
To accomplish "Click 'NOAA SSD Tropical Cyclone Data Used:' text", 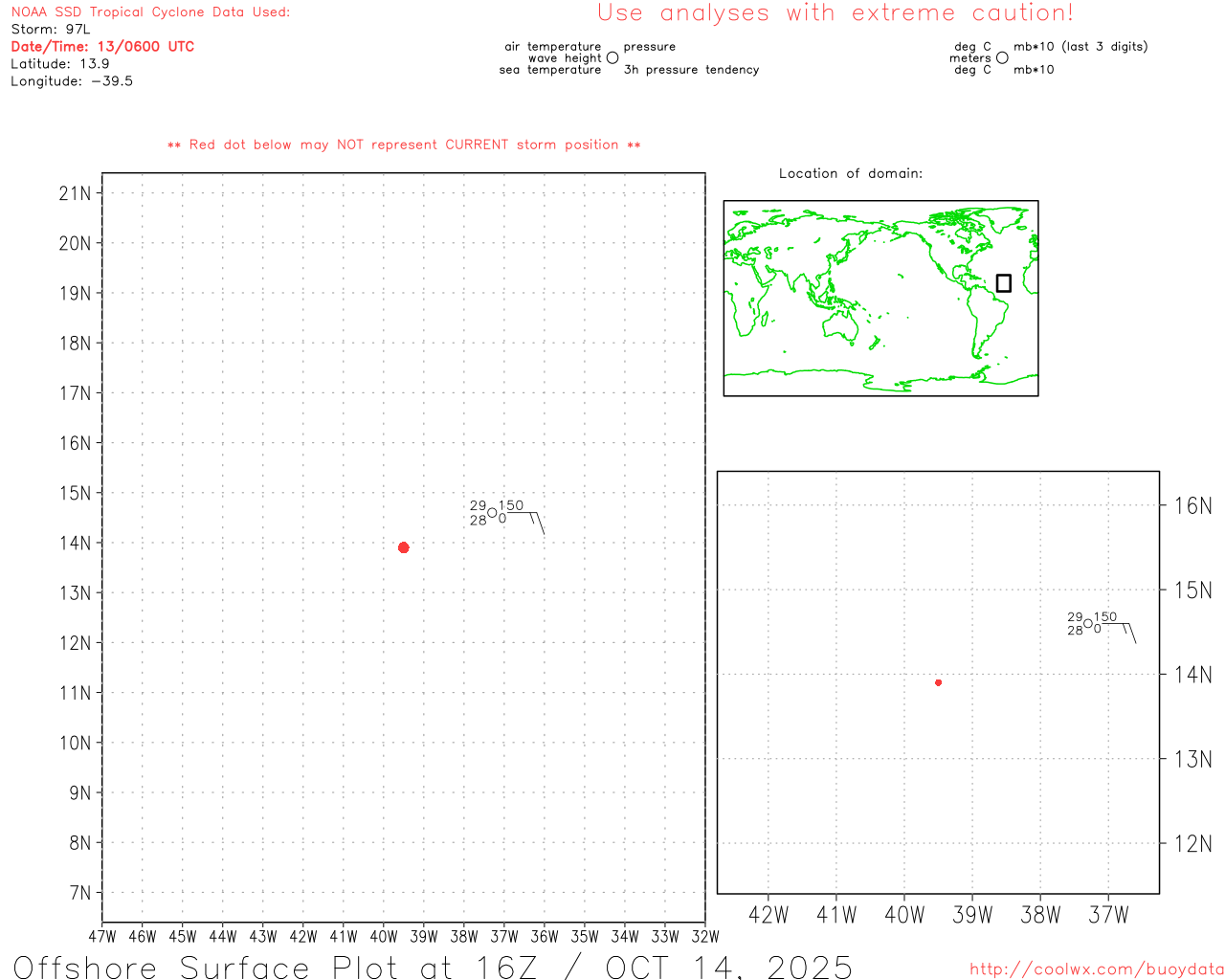I will point(150,12).
